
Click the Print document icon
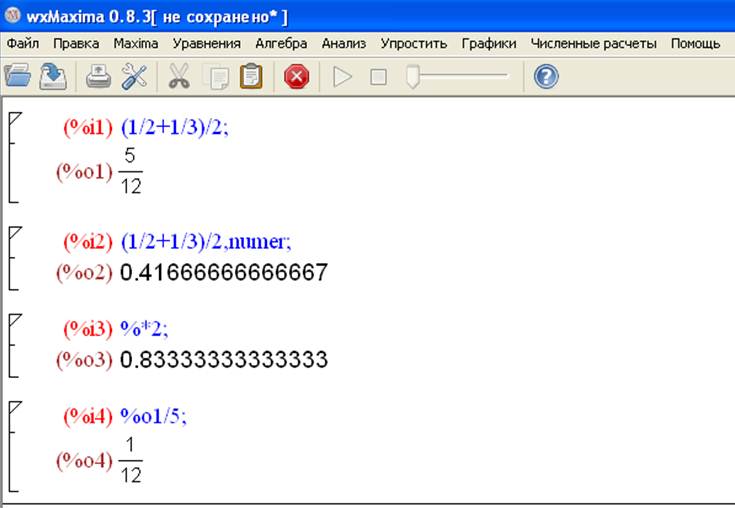[x=98, y=76]
